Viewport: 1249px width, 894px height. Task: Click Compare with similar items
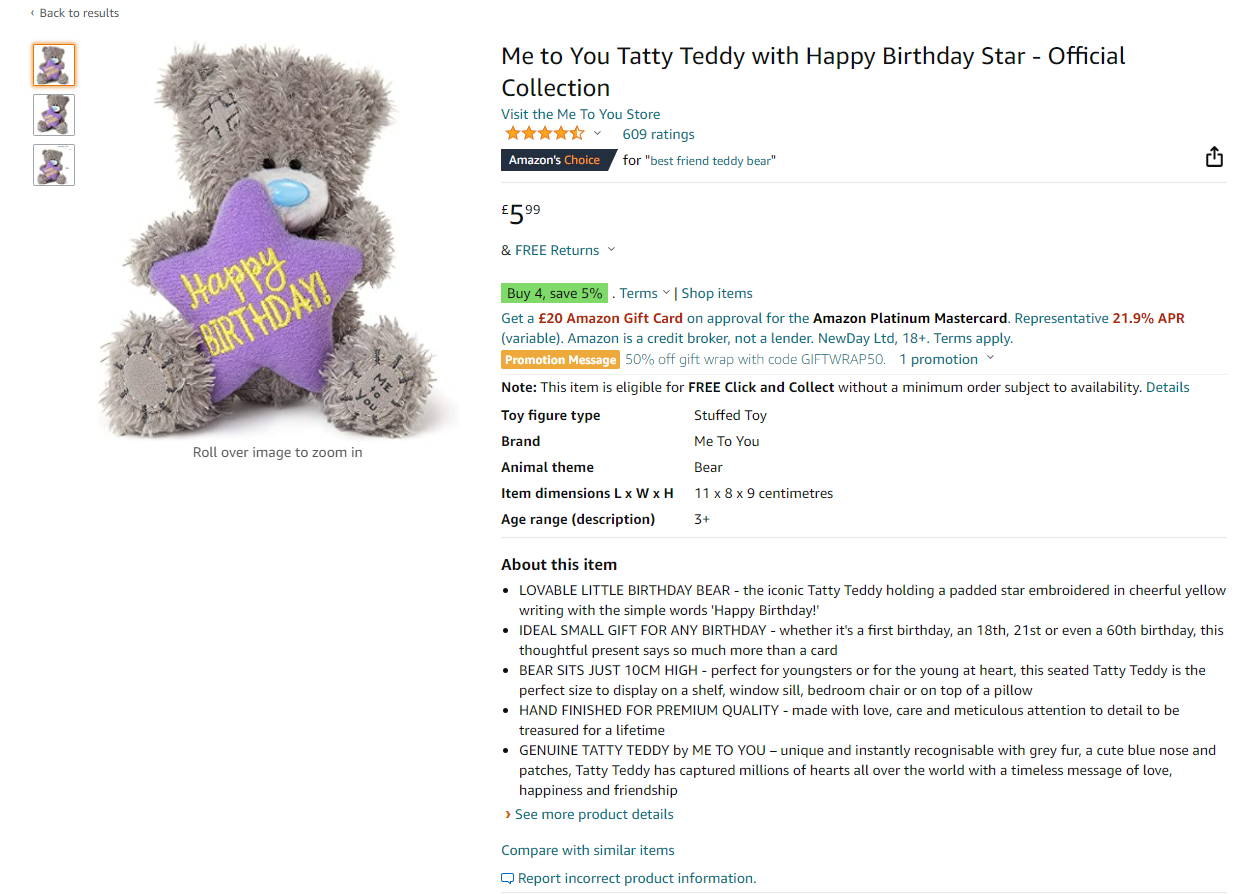588,850
